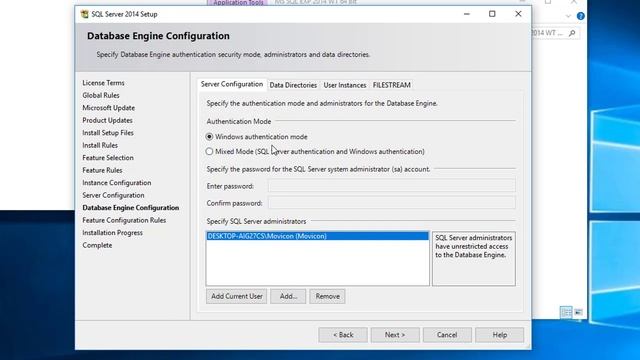Image resolution: width=640 pixels, height=360 pixels.
Task: Click the Feature Rules step
Action: 102,170
